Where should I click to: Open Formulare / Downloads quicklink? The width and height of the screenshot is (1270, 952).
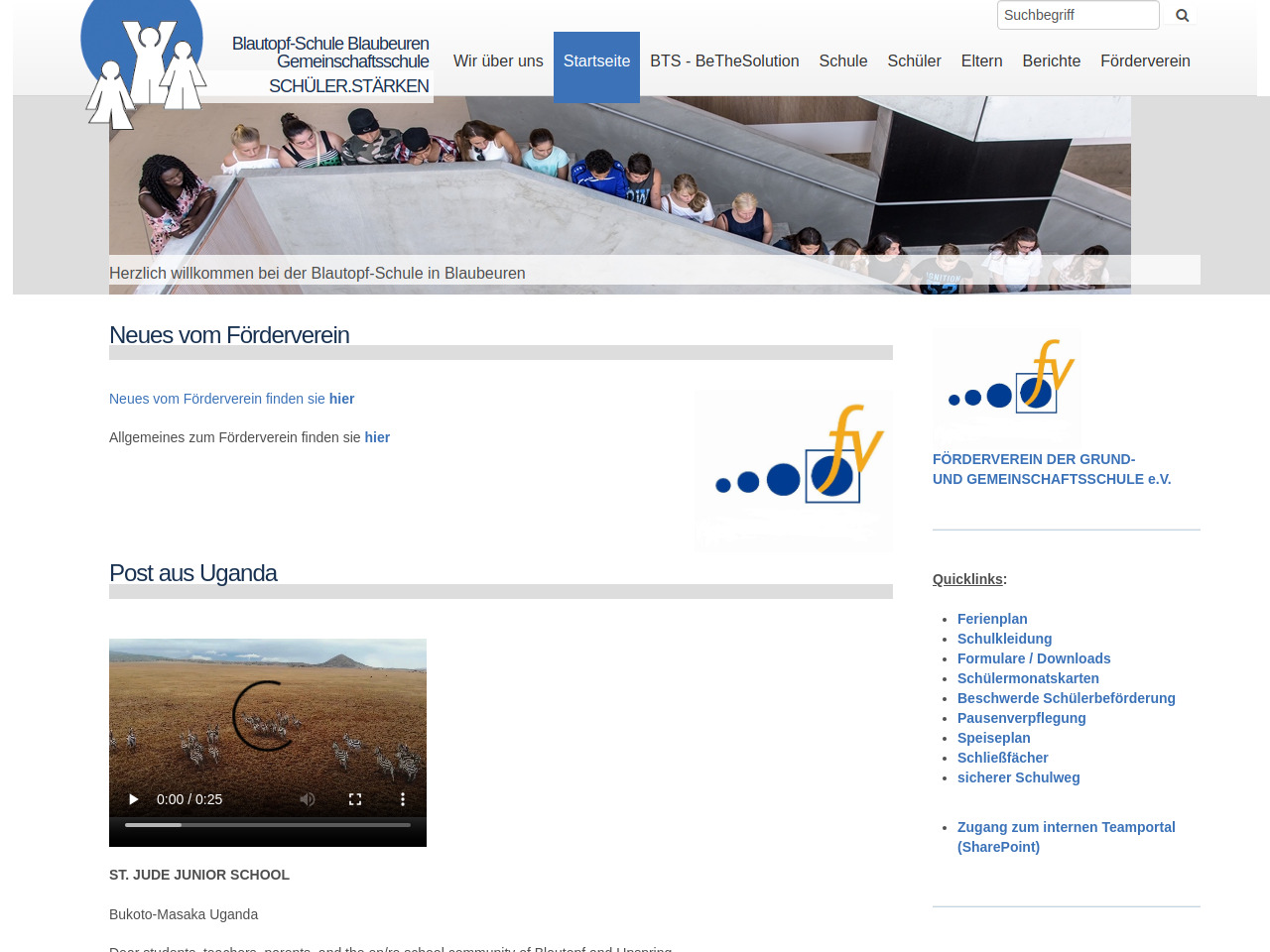pyautogui.click(x=1033, y=658)
